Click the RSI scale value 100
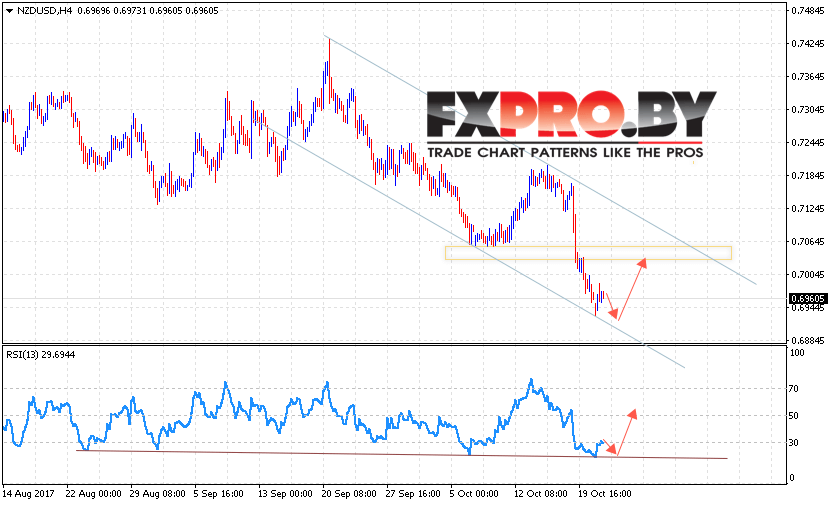Viewport: 829px width, 505px height. 797,353
